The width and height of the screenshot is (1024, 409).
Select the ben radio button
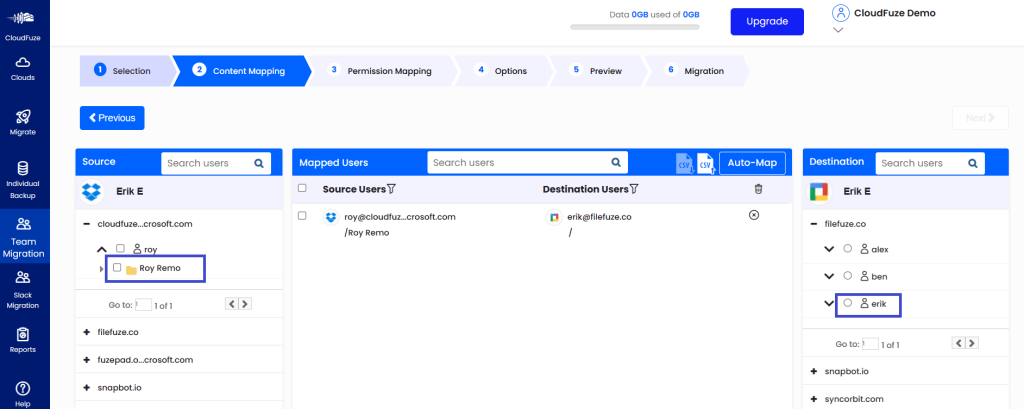tap(848, 276)
